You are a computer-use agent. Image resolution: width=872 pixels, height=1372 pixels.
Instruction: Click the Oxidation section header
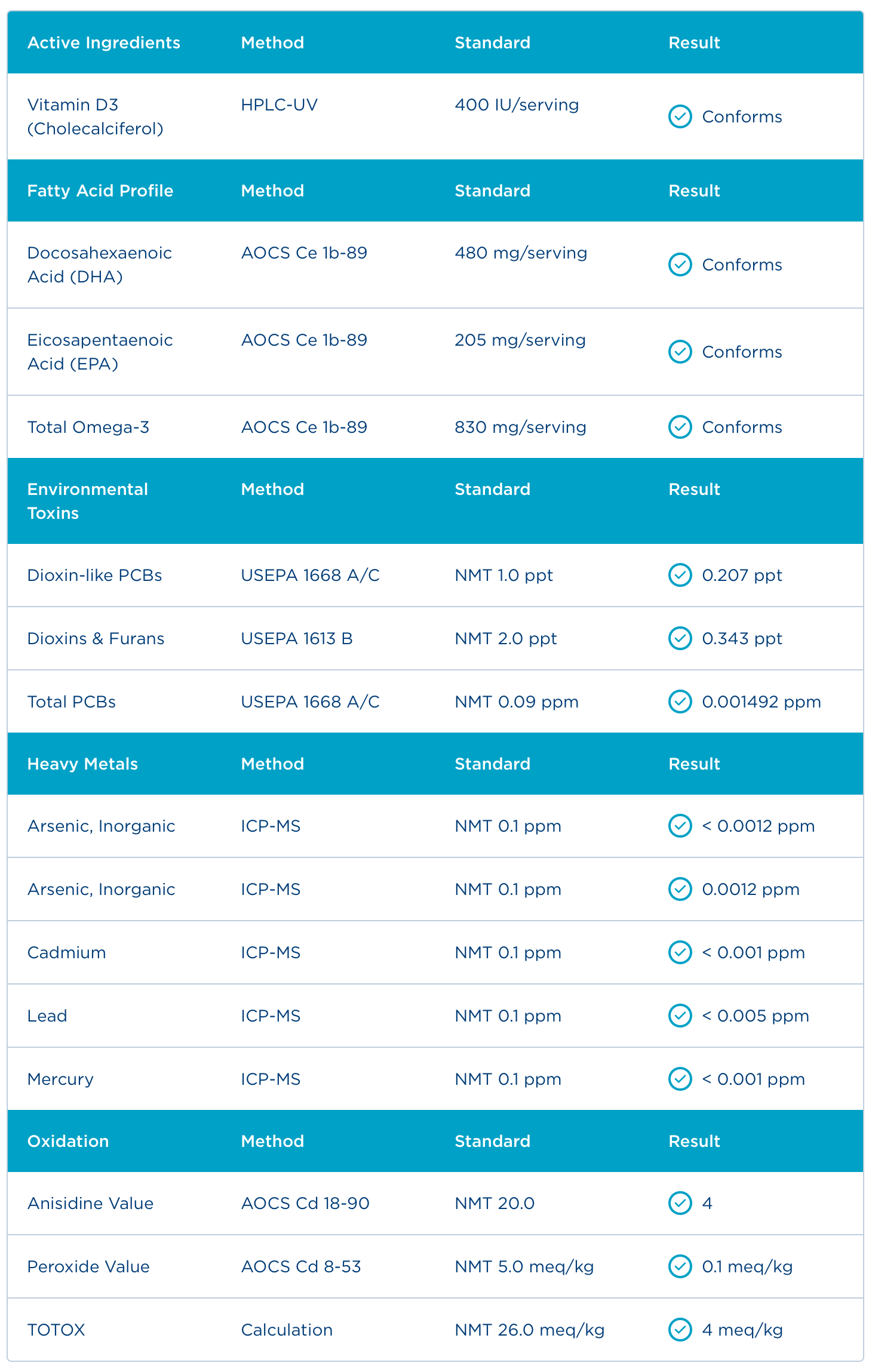(68, 1141)
